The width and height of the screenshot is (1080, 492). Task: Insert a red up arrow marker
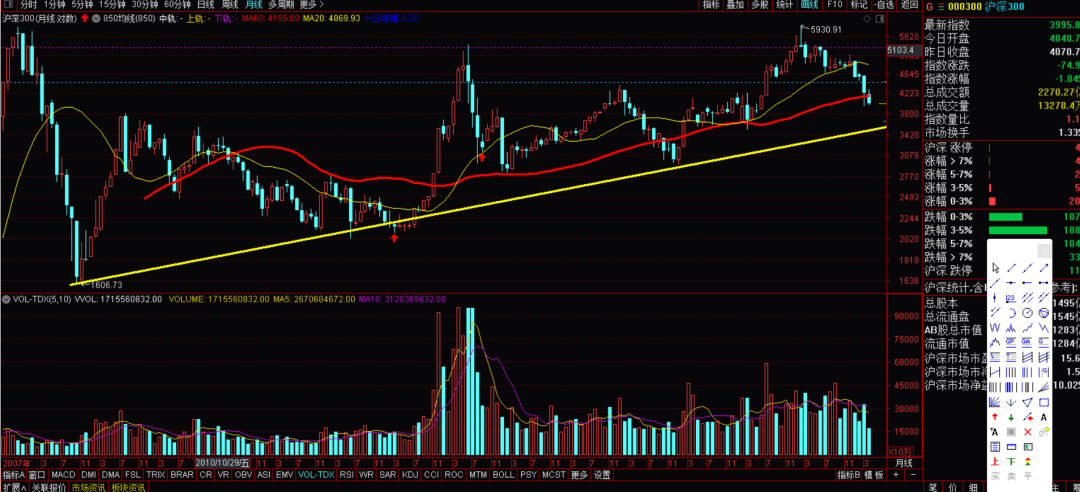(995, 417)
